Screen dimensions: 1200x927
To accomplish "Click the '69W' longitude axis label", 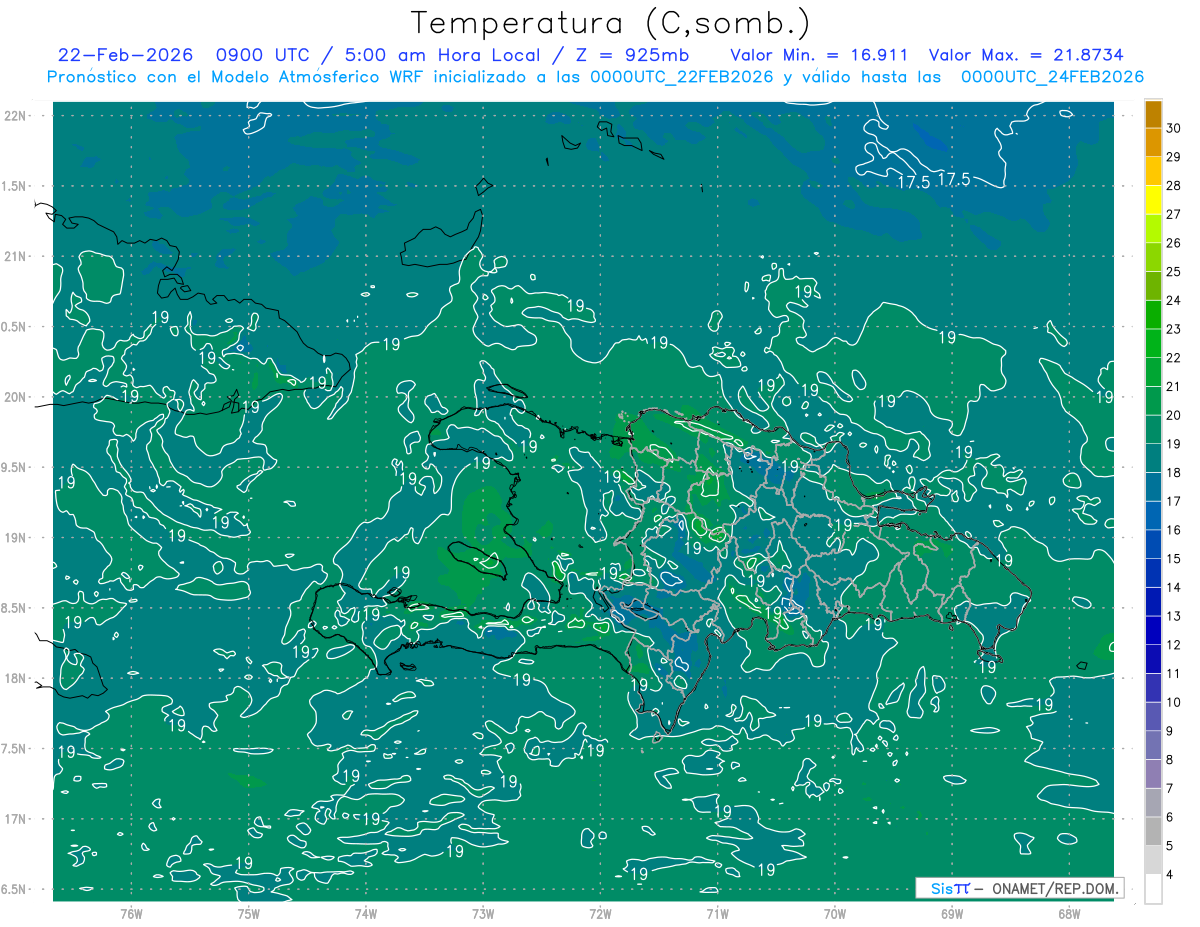I will click(952, 913).
